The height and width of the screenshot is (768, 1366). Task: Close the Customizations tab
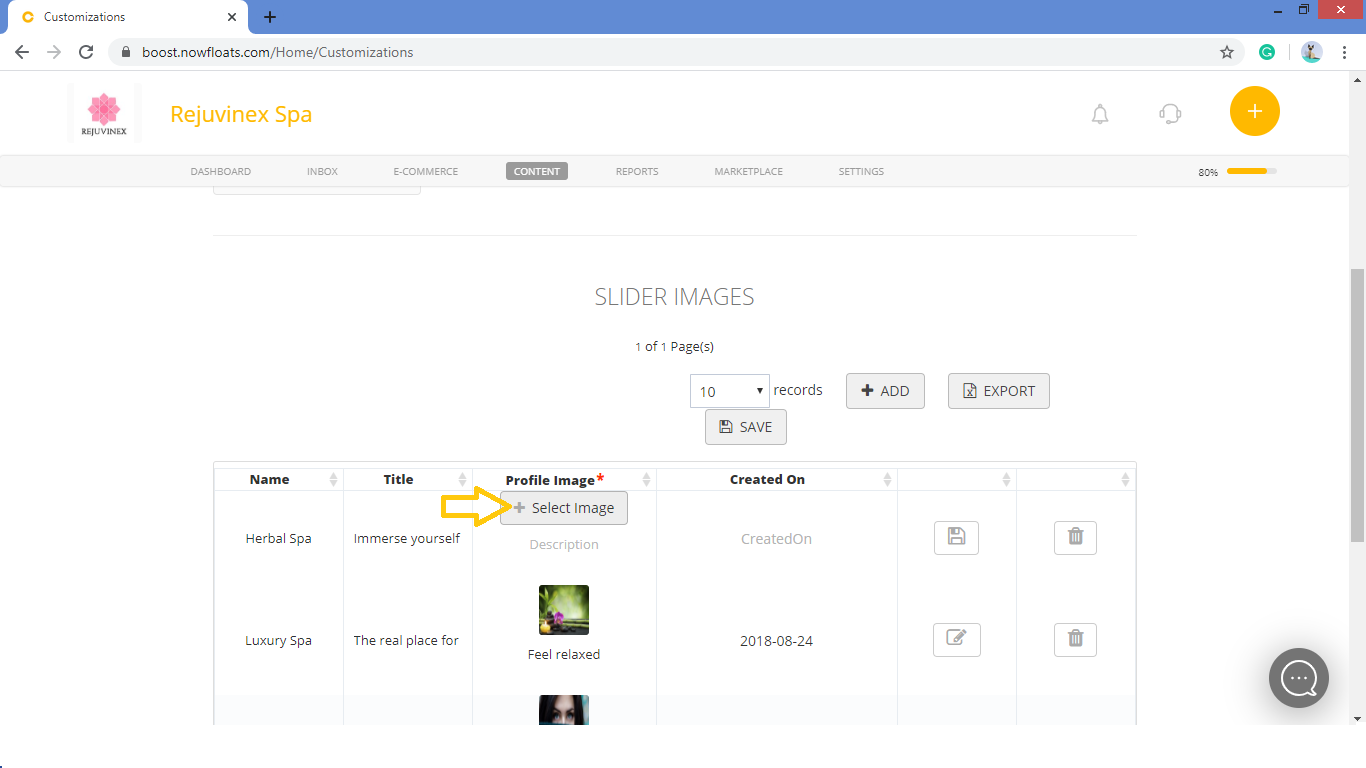232,17
